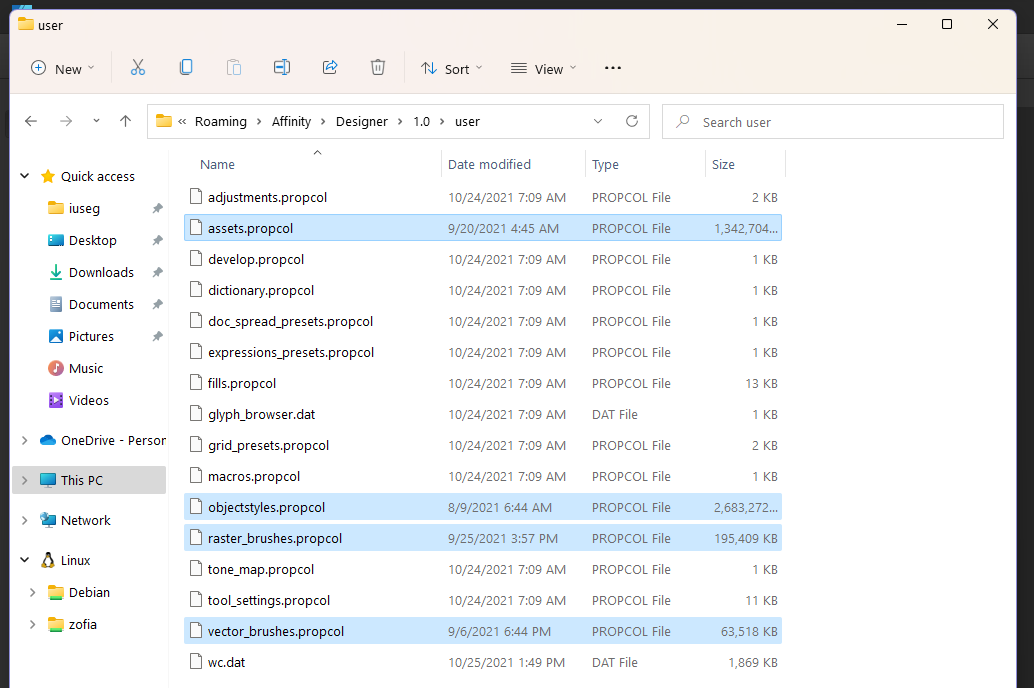Select the Downloads sidebar entry
The height and width of the screenshot is (688, 1034).
(x=101, y=272)
